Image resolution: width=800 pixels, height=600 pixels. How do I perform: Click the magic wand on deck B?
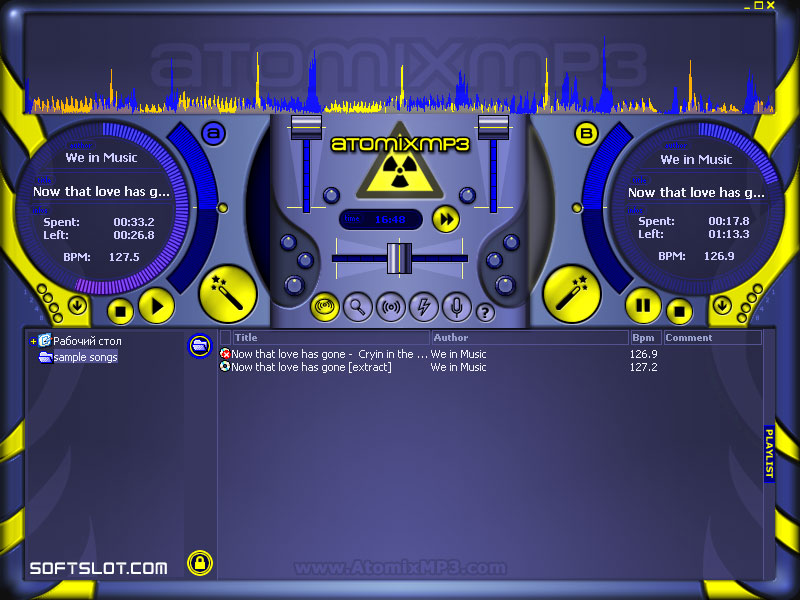pyautogui.click(x=572, y=293)
